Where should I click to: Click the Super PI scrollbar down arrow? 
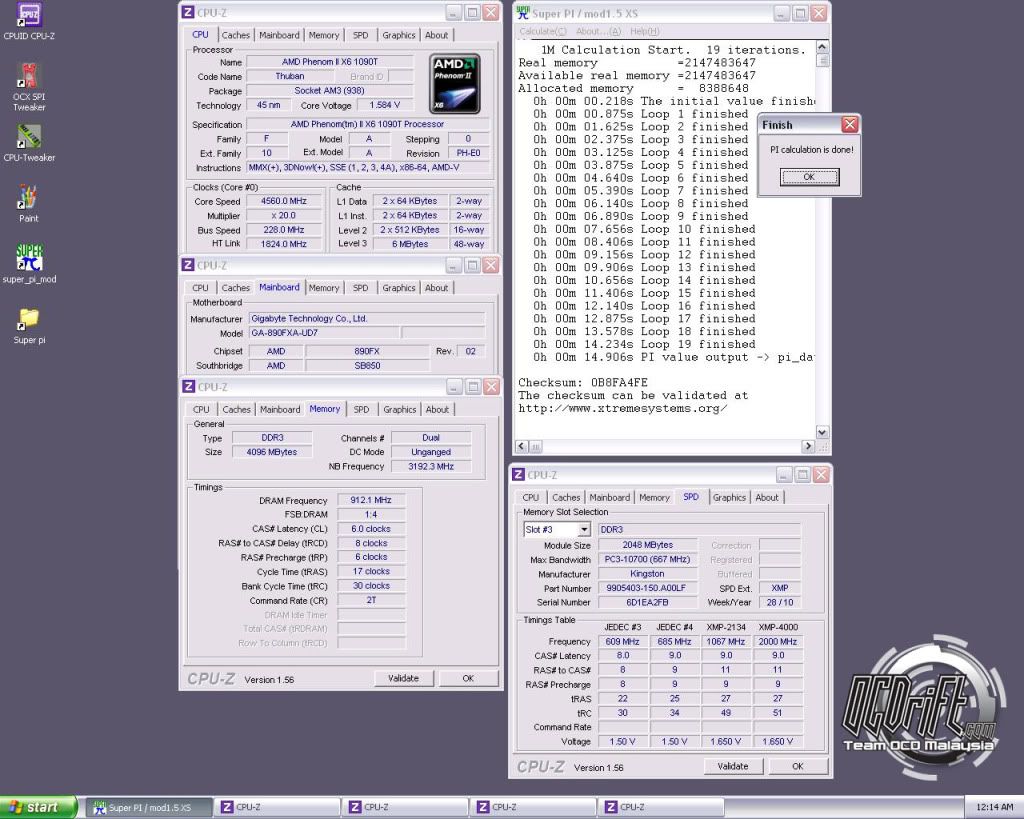(x=822, y=431)
